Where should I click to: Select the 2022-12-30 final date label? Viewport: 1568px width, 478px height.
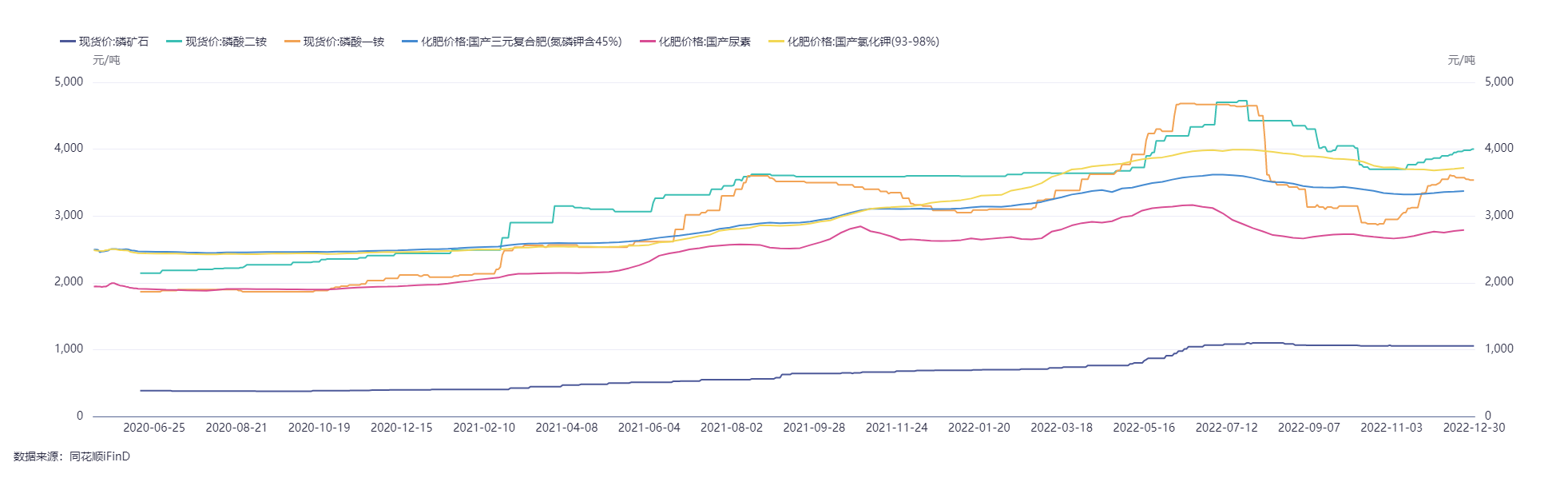point(1474,428)
